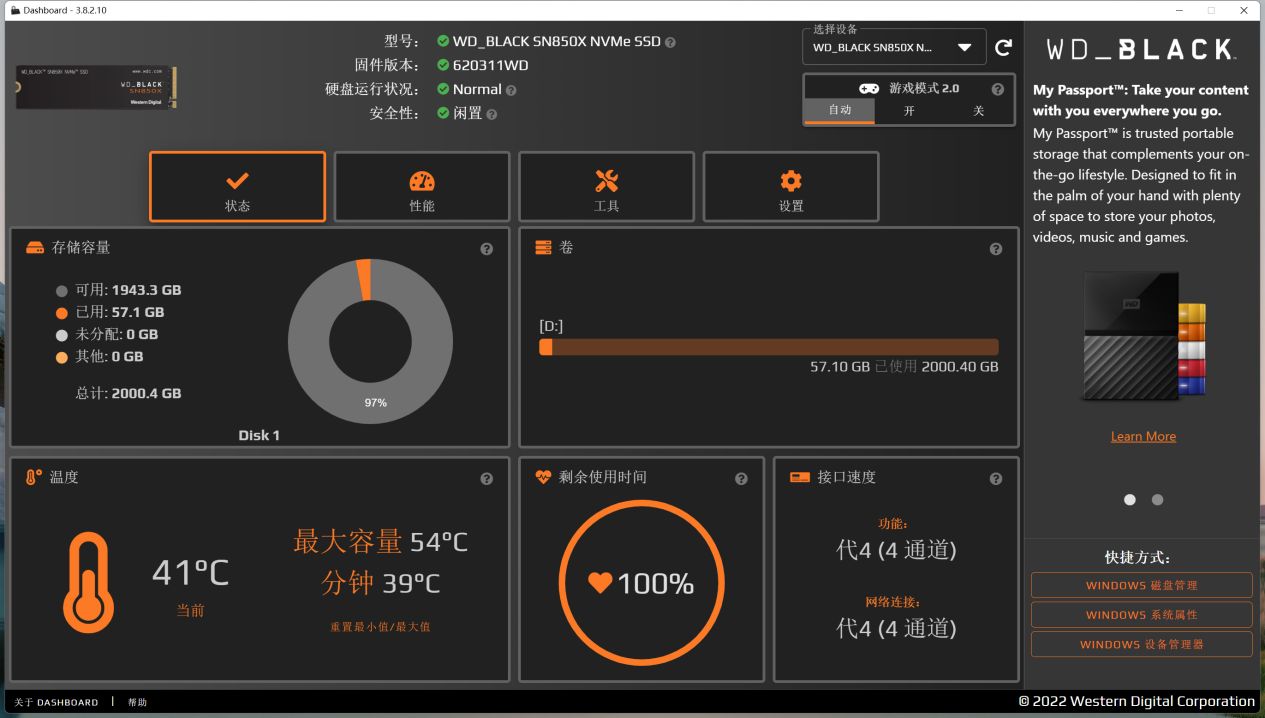
Task: Click green check next to firmware version
Action: tap(443, 65)
